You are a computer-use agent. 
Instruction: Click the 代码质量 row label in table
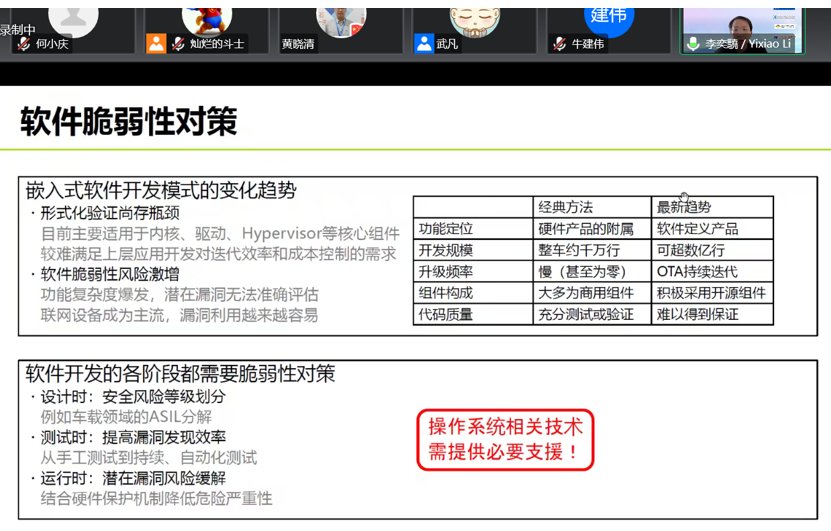click(x=446, y=314)
